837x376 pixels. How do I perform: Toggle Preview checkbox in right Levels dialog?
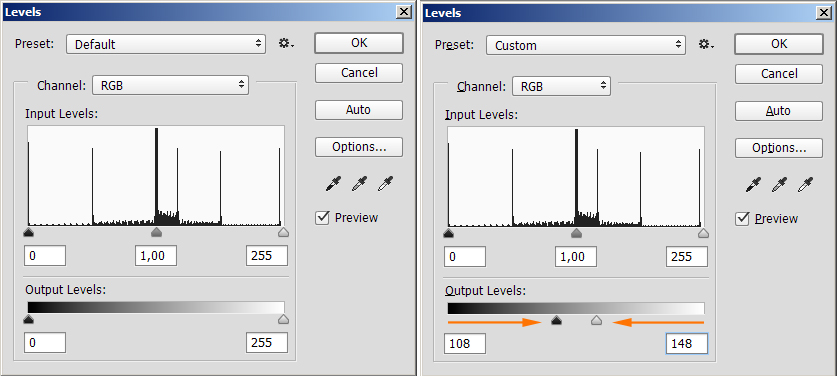coord(742,218)
